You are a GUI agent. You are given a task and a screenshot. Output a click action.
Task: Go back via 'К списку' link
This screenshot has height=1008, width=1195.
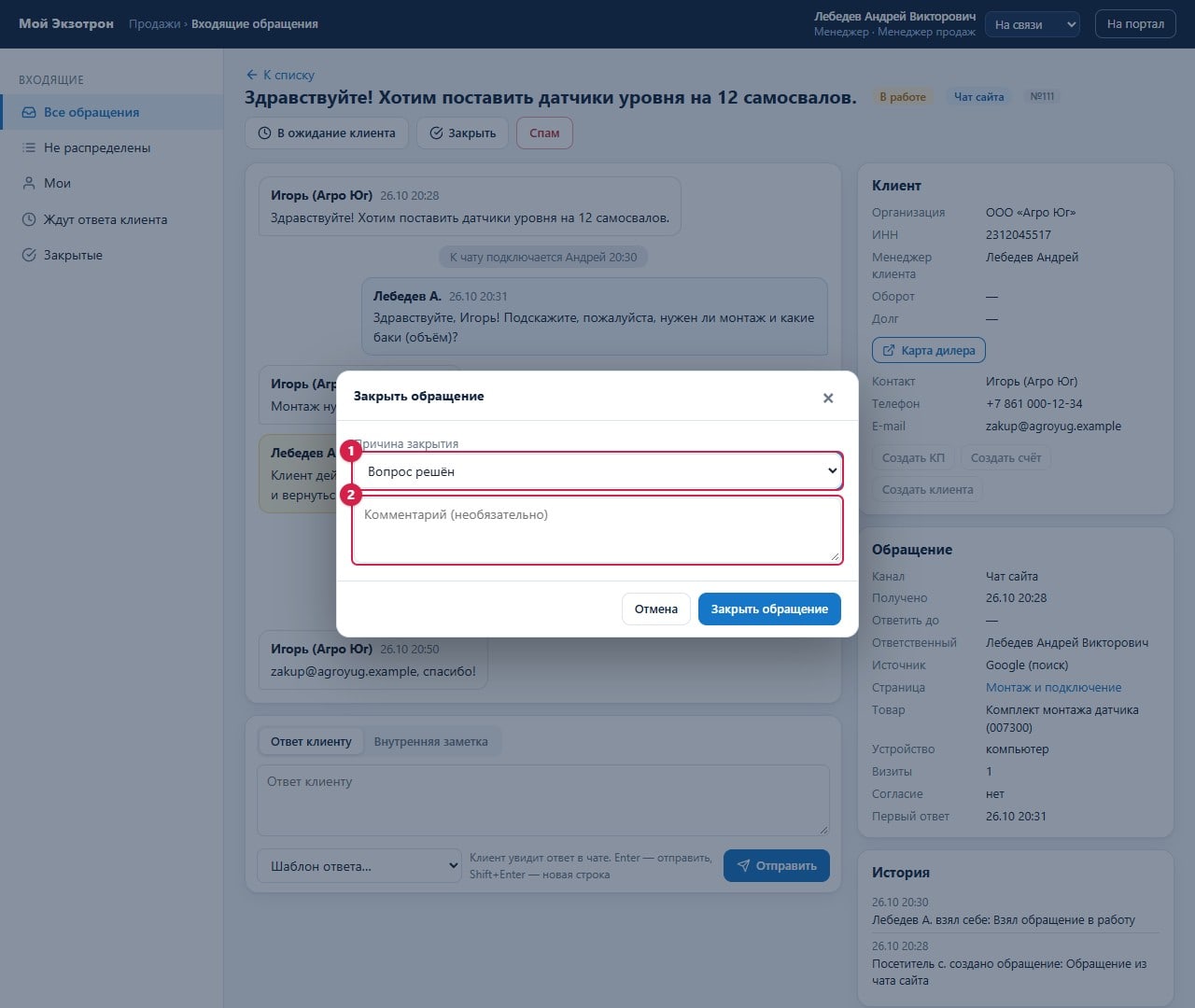[280, 75]
